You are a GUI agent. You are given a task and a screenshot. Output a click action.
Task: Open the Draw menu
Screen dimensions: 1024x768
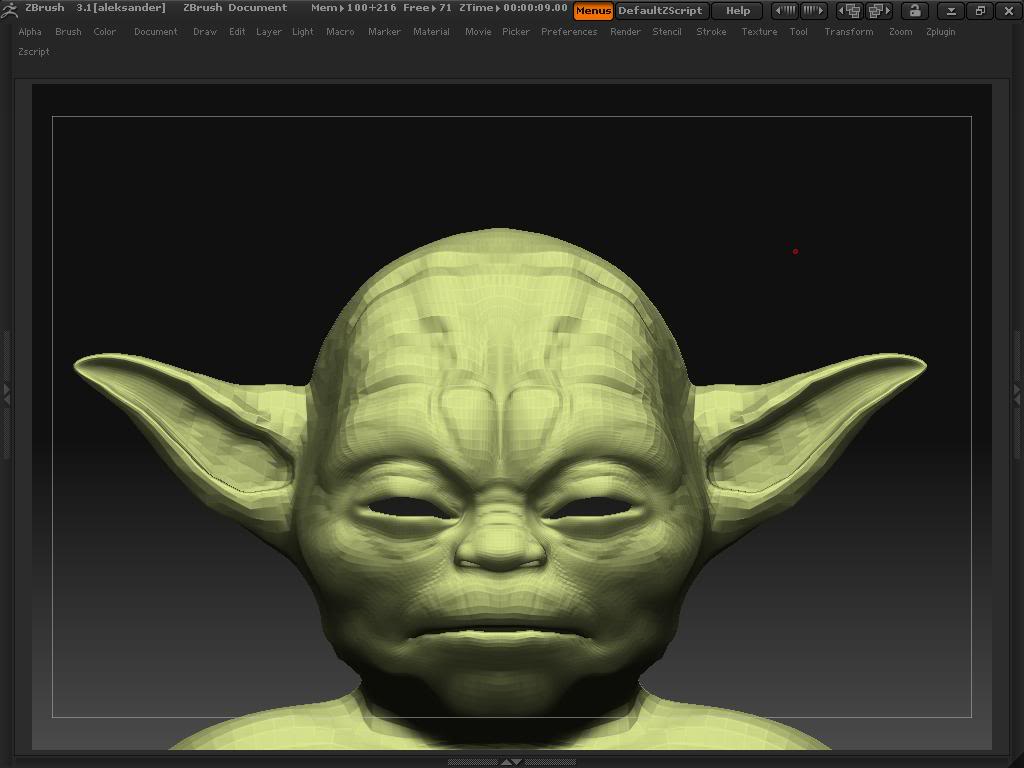click(x=205, y=31)
